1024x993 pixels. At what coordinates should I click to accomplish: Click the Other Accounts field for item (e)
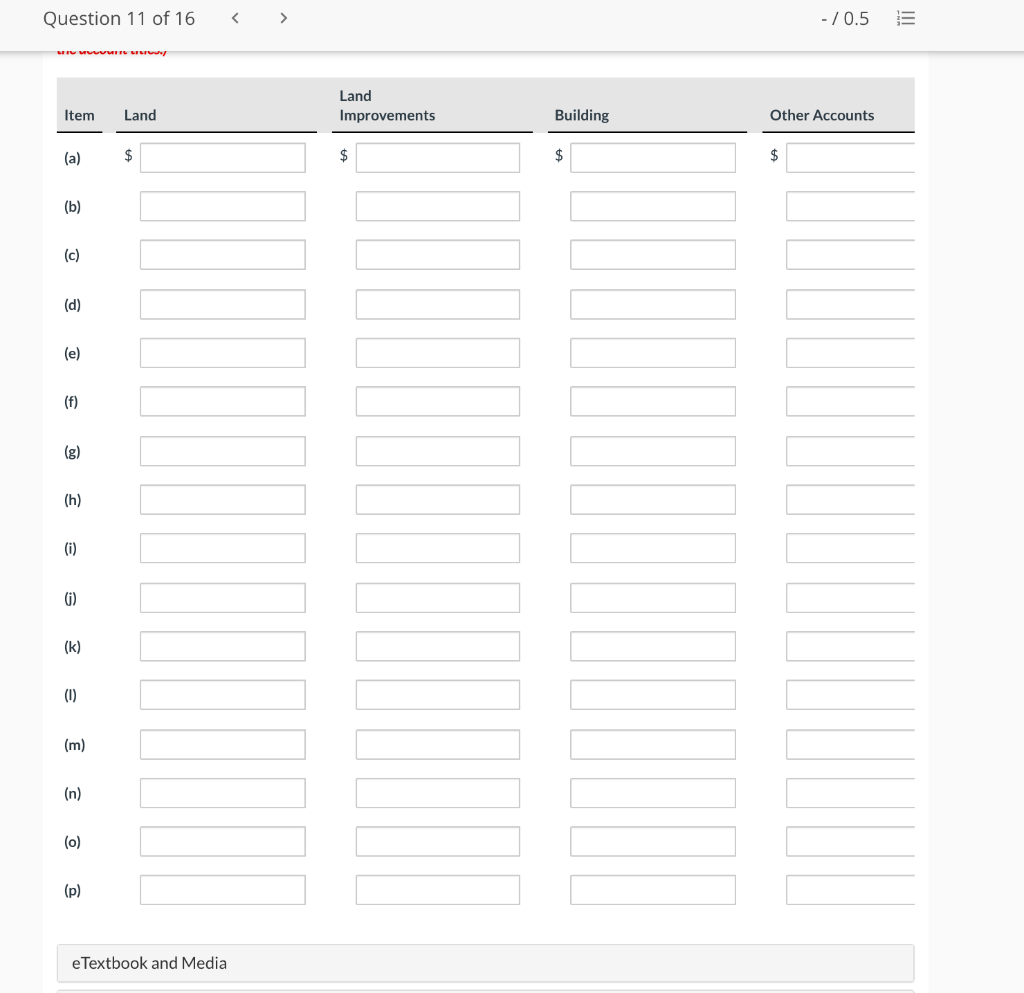tap(850, 353)
